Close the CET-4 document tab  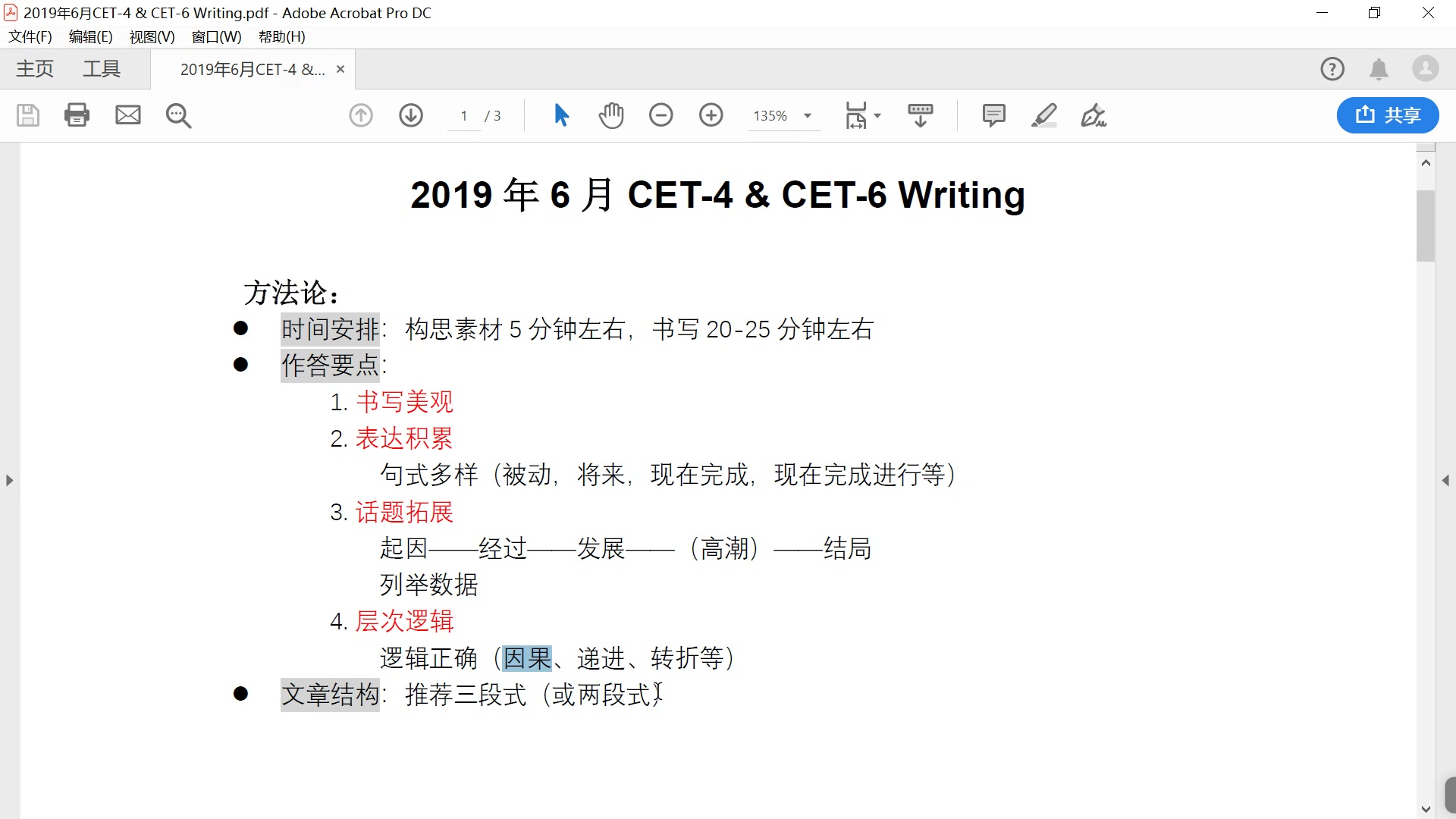(340, 69)
